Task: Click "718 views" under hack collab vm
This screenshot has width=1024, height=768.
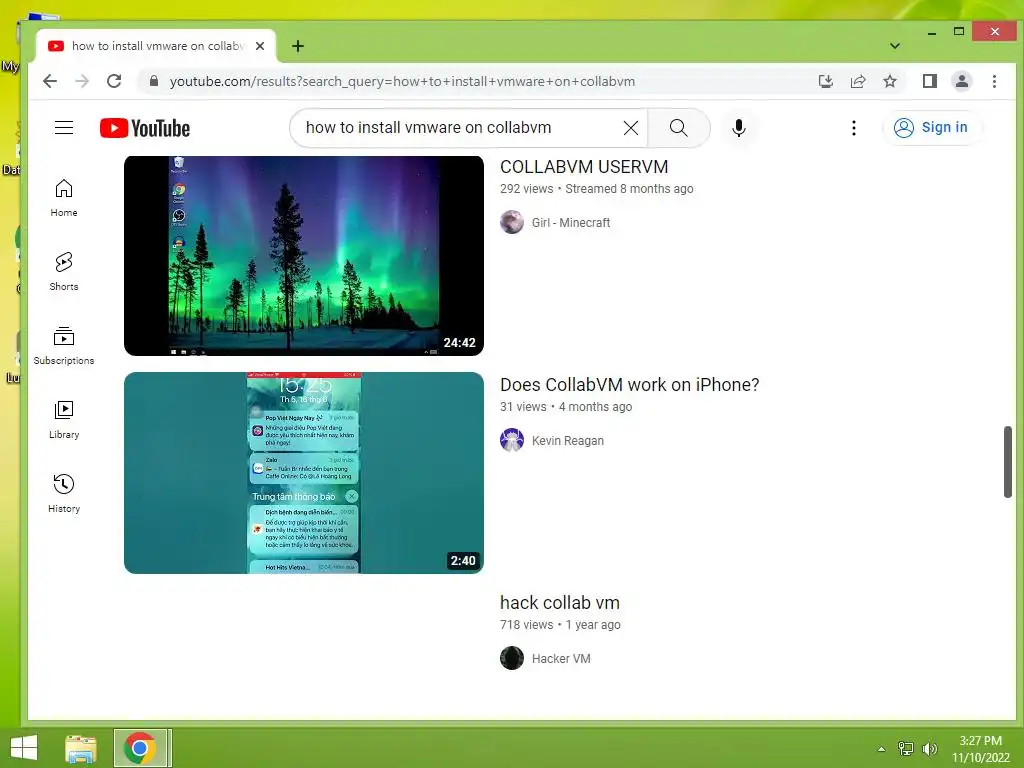Action: tap(526, 625)
